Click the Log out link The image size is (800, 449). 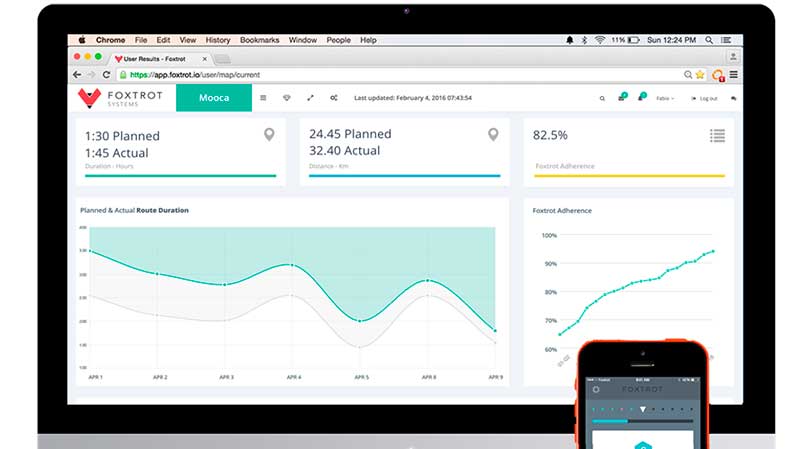[x=705, y=99]
